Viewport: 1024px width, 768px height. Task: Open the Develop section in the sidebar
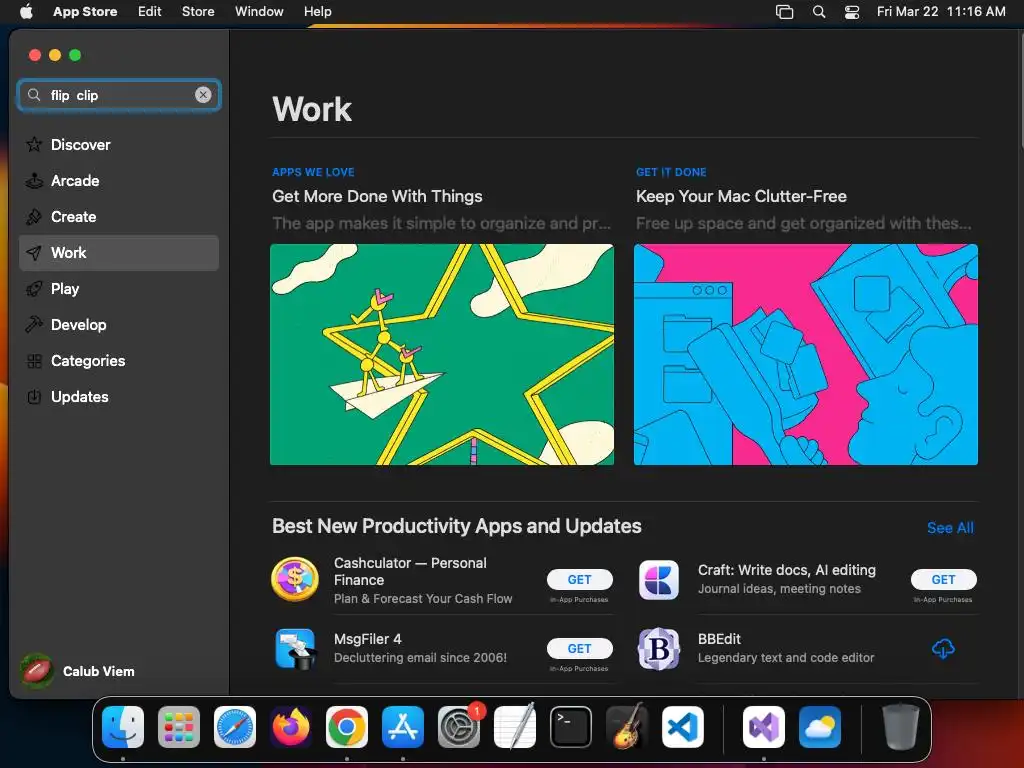[119, 325]
